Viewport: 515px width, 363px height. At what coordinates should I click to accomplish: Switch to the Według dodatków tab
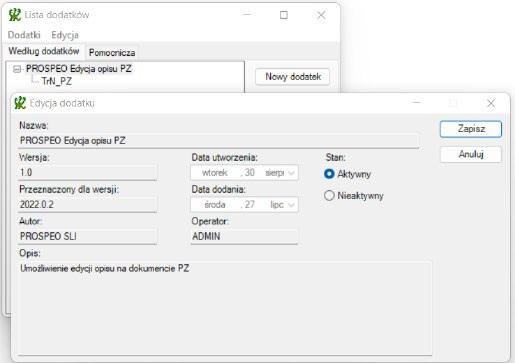(44, 51)
